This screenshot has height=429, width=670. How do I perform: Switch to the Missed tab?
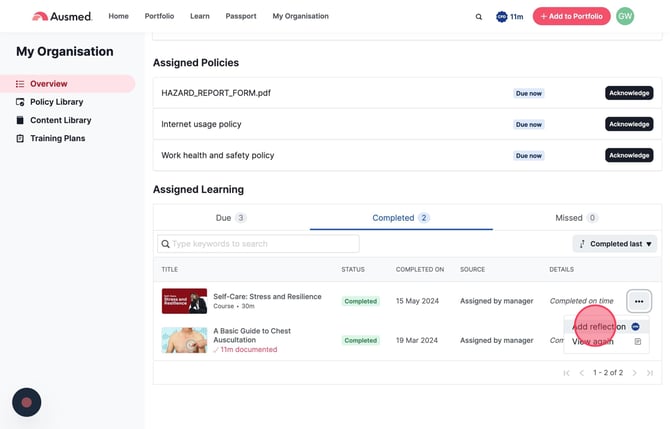point(576,217)
